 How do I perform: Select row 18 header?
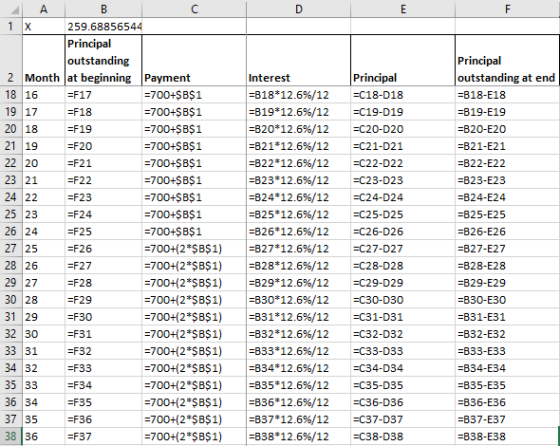tap(11, 95)
